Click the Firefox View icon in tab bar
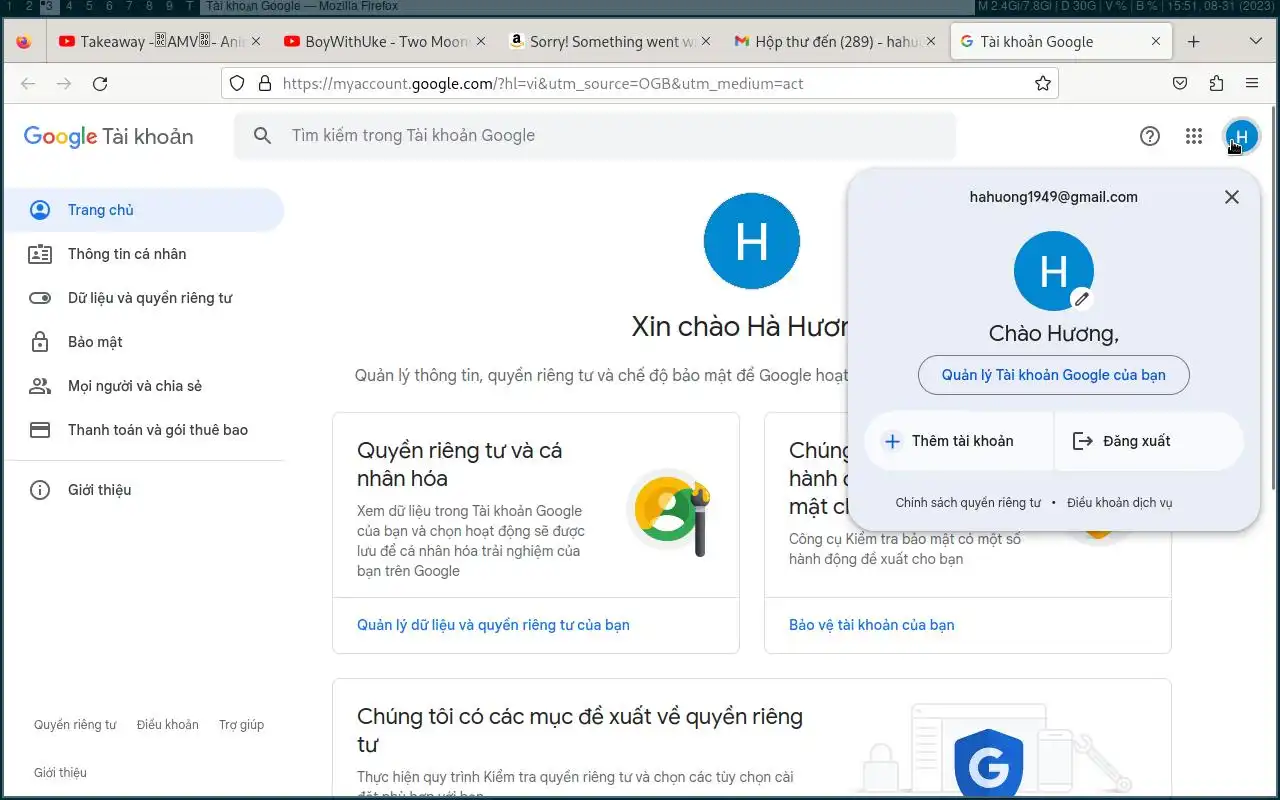The width and height of the screenshot is (1280, 800). point(23,42)
